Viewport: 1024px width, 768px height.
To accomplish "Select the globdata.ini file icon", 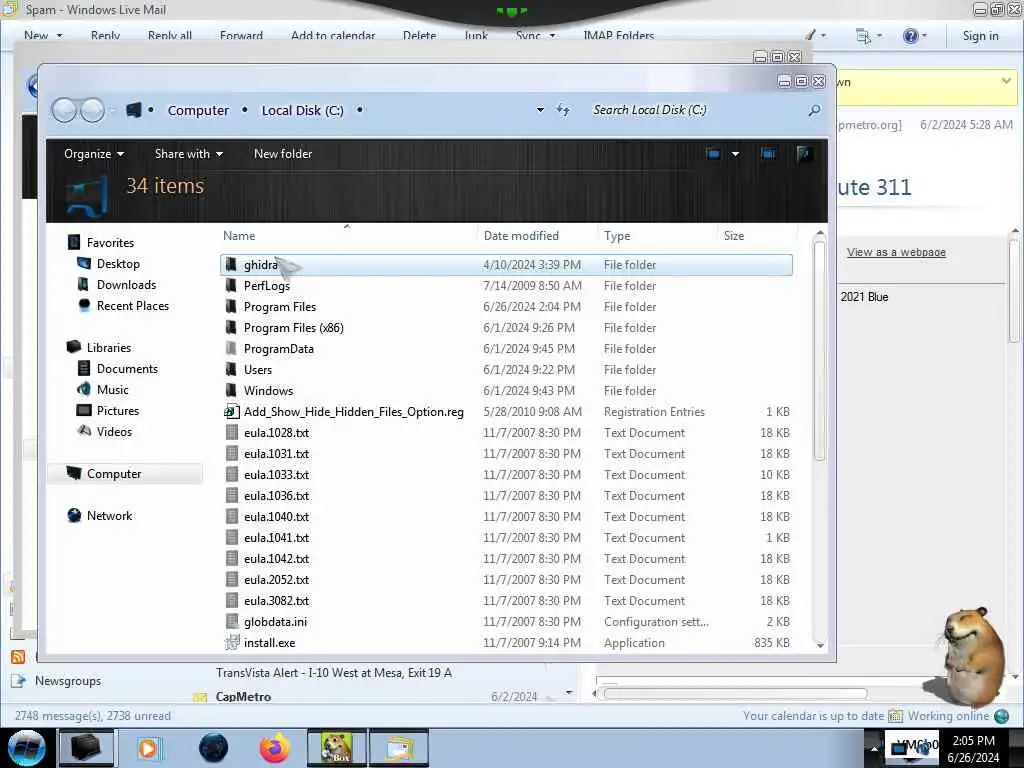I will 231,622.
